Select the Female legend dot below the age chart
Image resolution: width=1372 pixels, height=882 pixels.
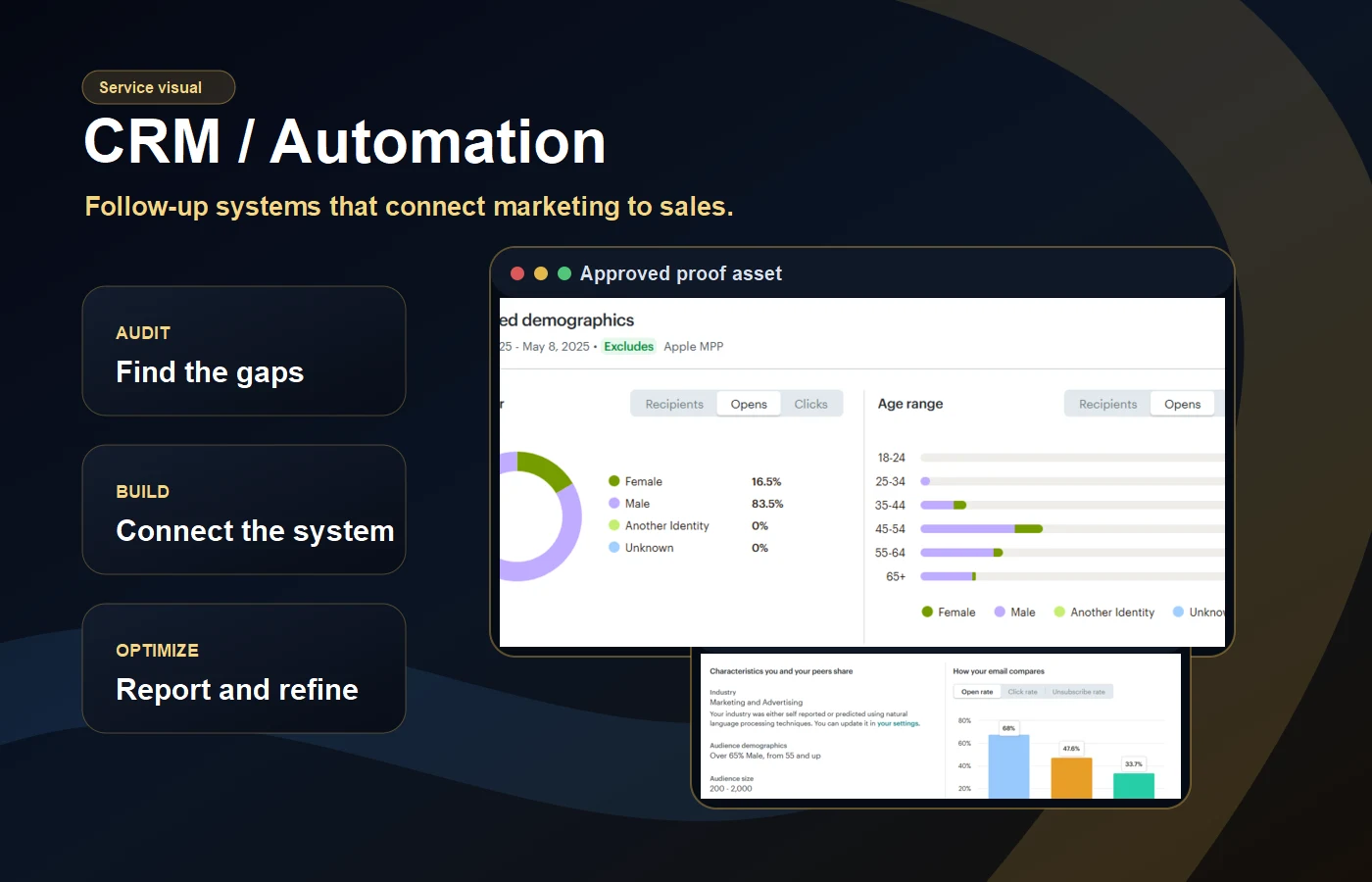click(927, 612)
